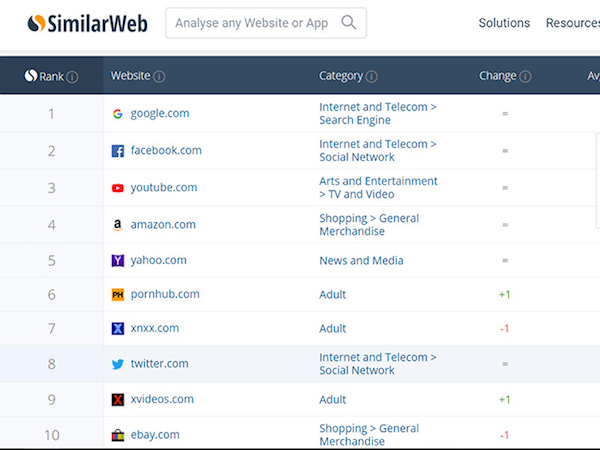Click the eBay shopping bag favicon
Image resolution: width=600 pixels, height=450 pixels.
pos(117,435)
